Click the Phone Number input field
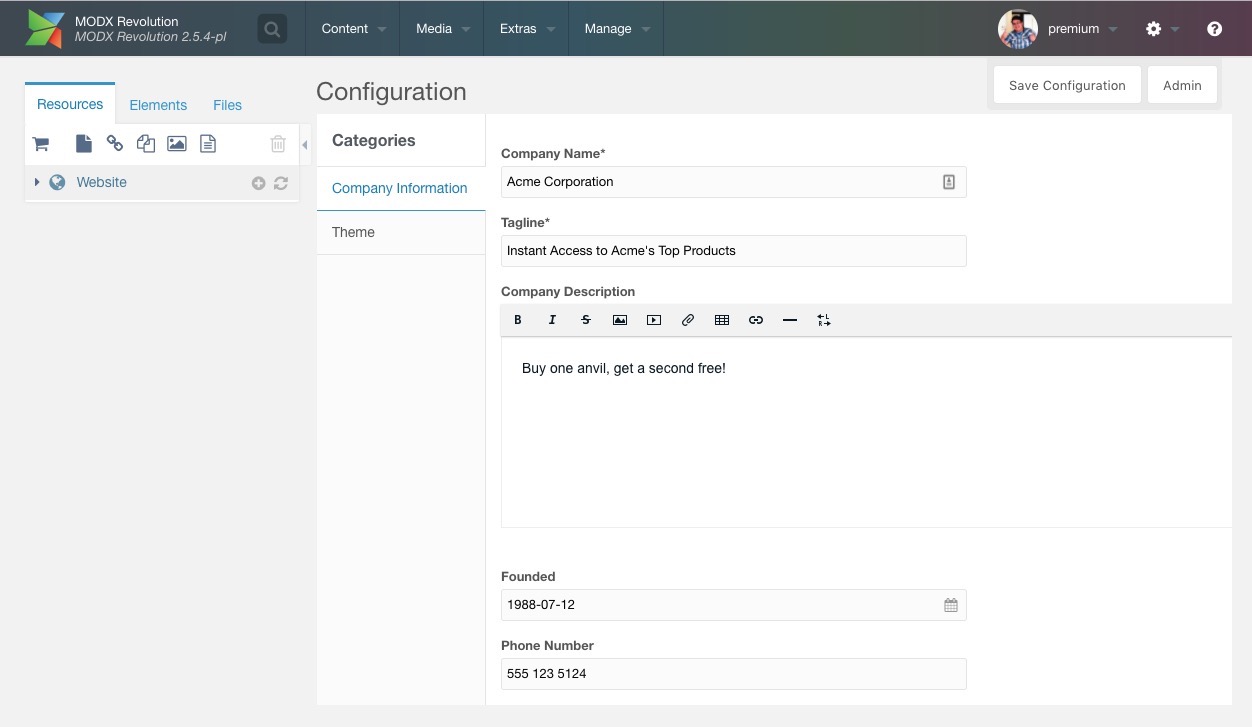 (733, 674)
